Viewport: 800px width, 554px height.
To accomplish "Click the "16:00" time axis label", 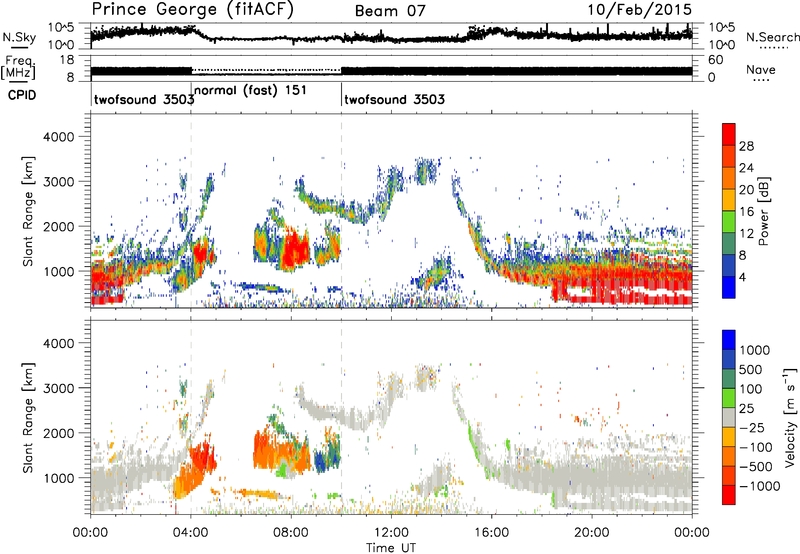I will 491,533.
